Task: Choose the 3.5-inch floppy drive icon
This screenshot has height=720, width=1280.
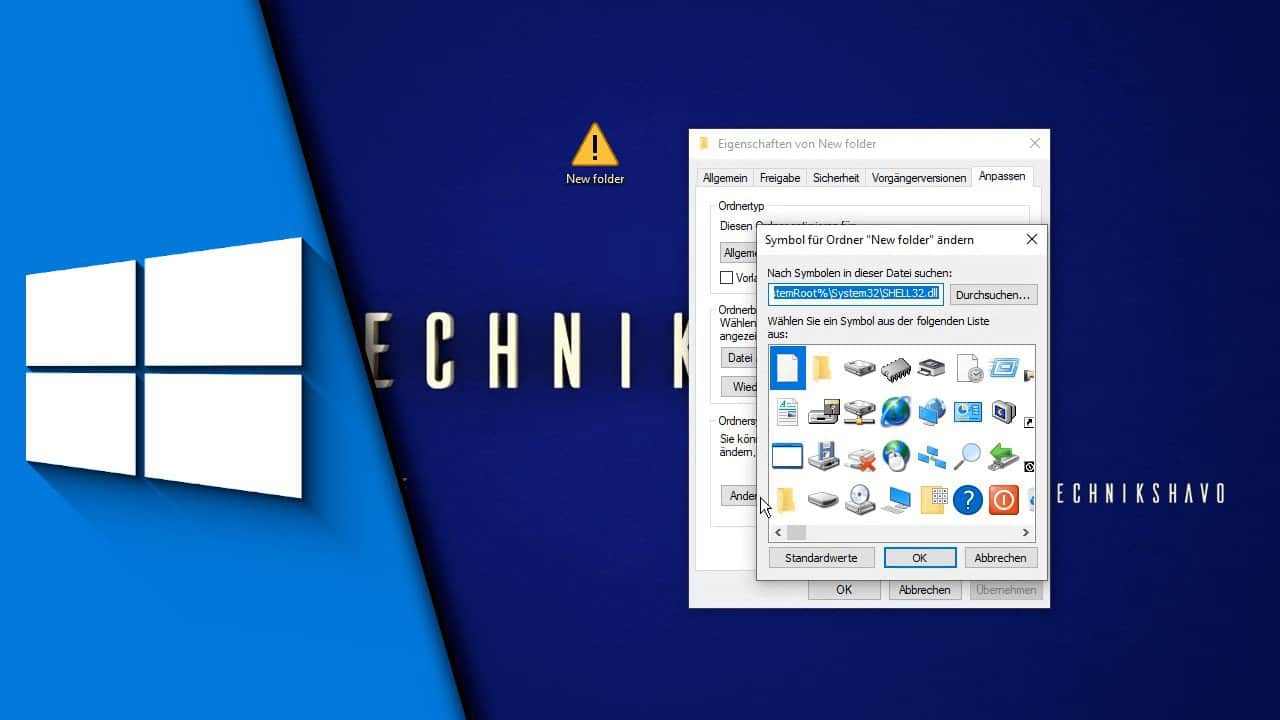Action: (823, 456)
